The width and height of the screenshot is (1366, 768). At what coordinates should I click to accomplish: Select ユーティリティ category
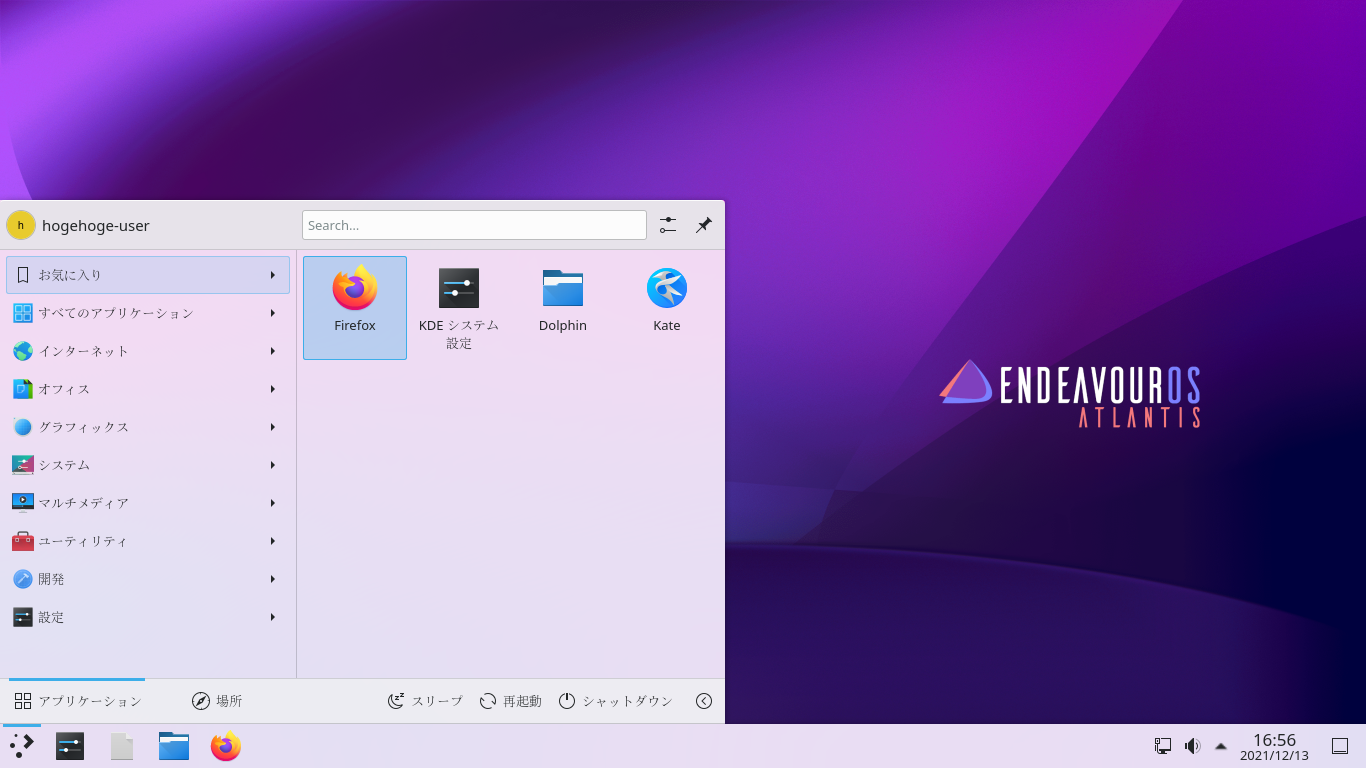148,541
